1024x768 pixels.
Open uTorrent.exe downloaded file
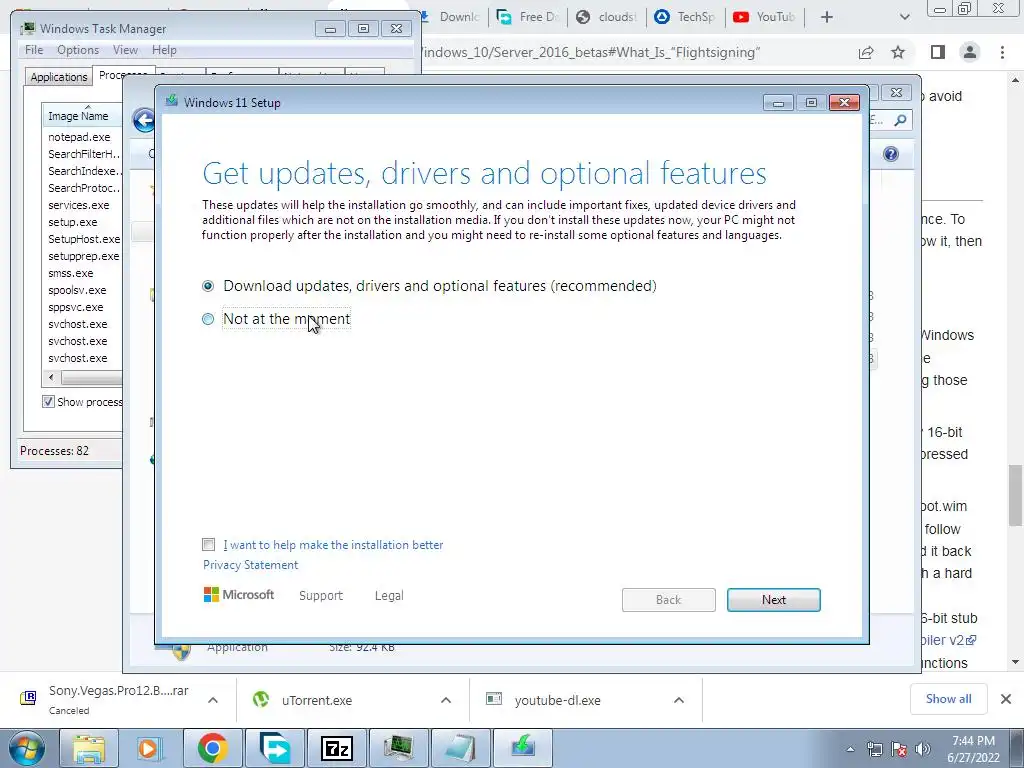(x=317, y=700)
